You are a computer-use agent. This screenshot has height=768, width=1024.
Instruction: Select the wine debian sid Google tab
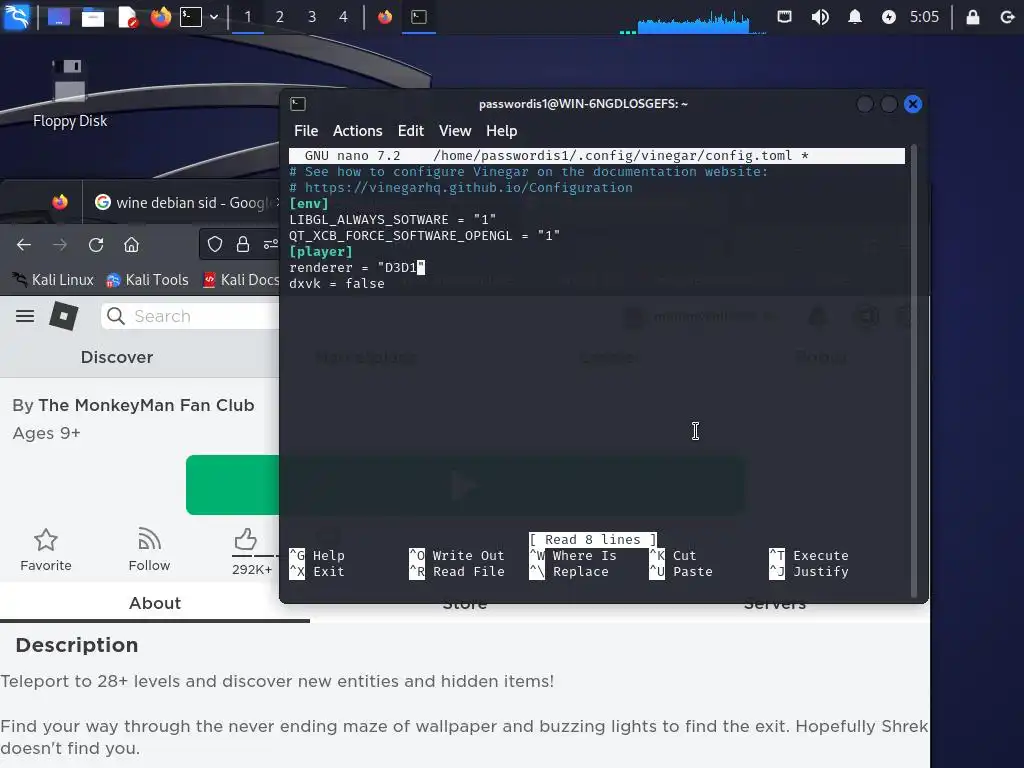click(x=185, y=202)
